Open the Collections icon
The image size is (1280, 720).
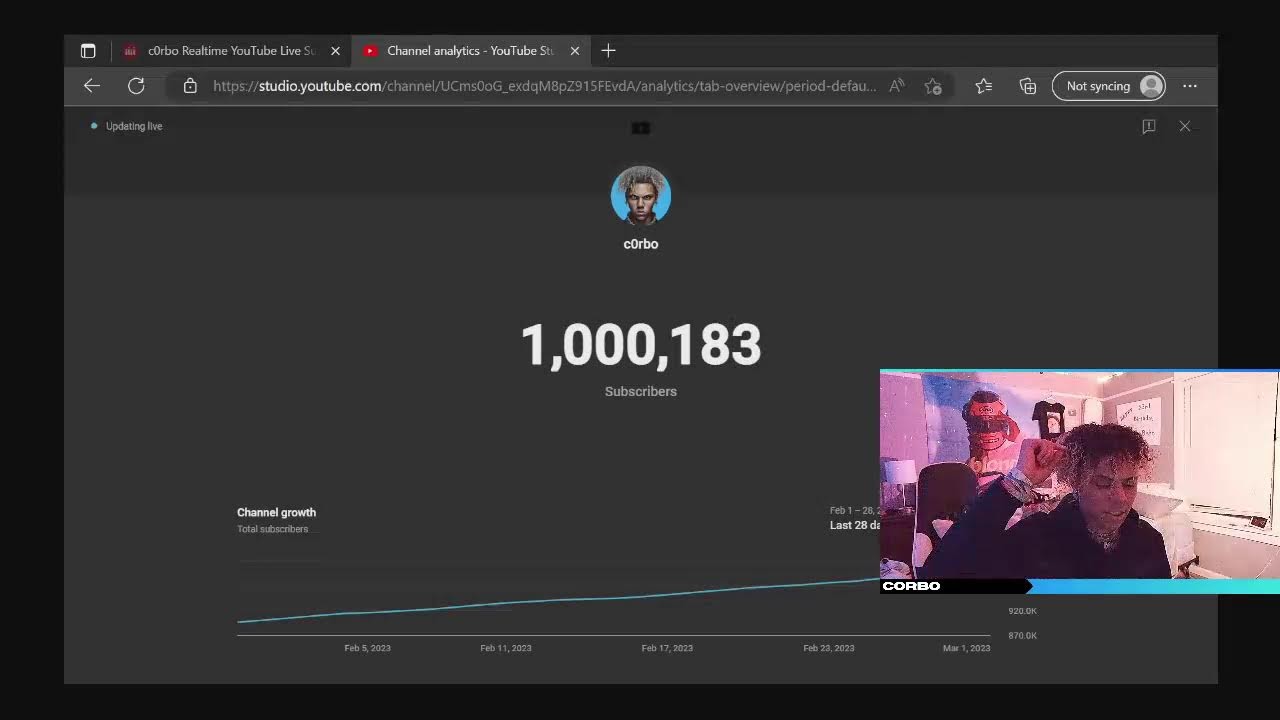[x=1028, y=86]
